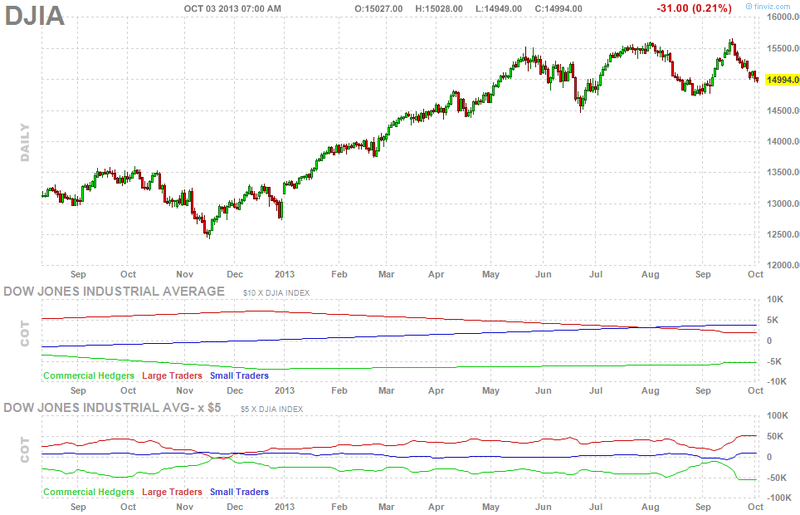Click the low value L:14949.00
800x515 pixels.
[498, 9]
